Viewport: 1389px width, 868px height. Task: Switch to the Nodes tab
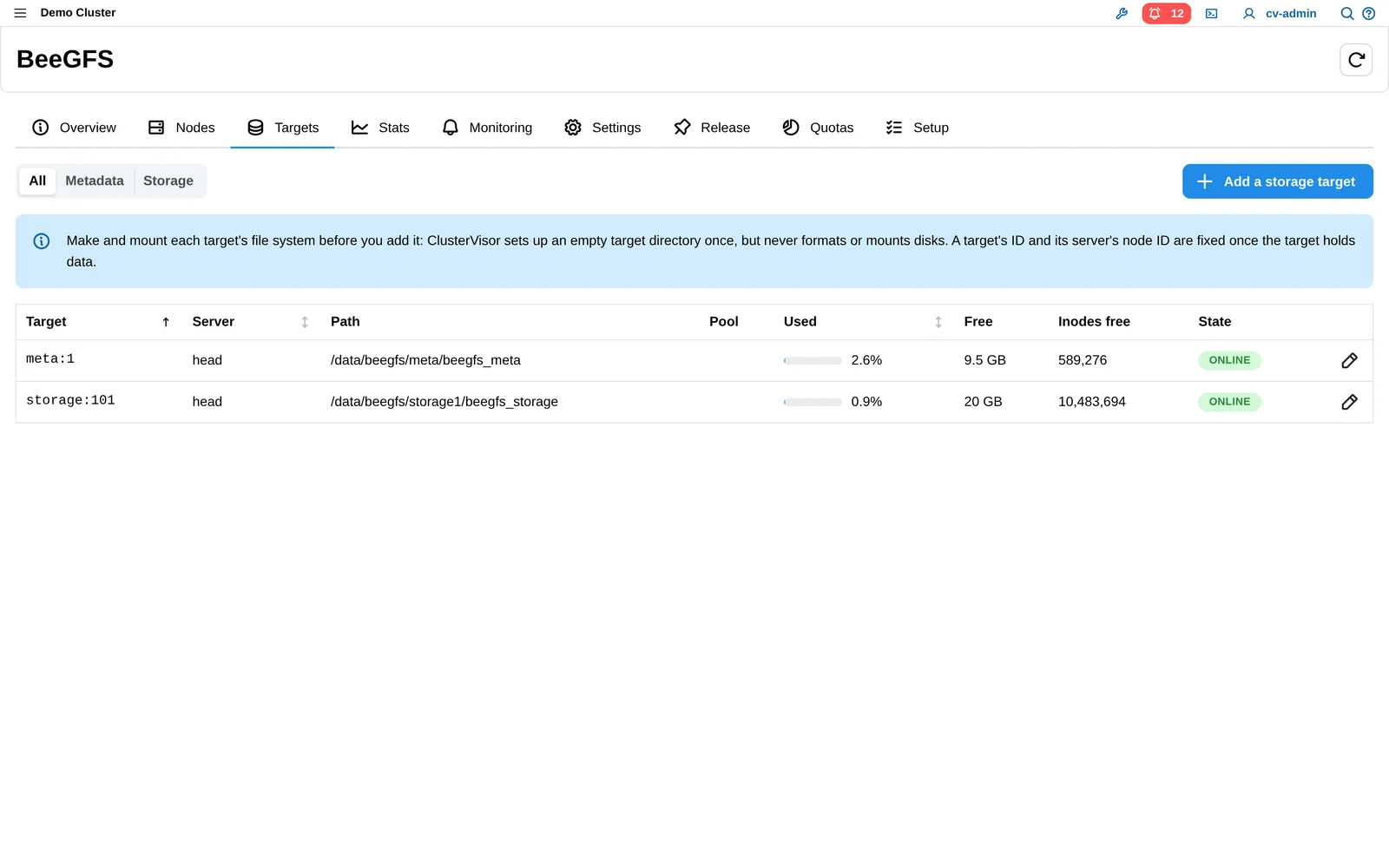[x=181, y=128]
